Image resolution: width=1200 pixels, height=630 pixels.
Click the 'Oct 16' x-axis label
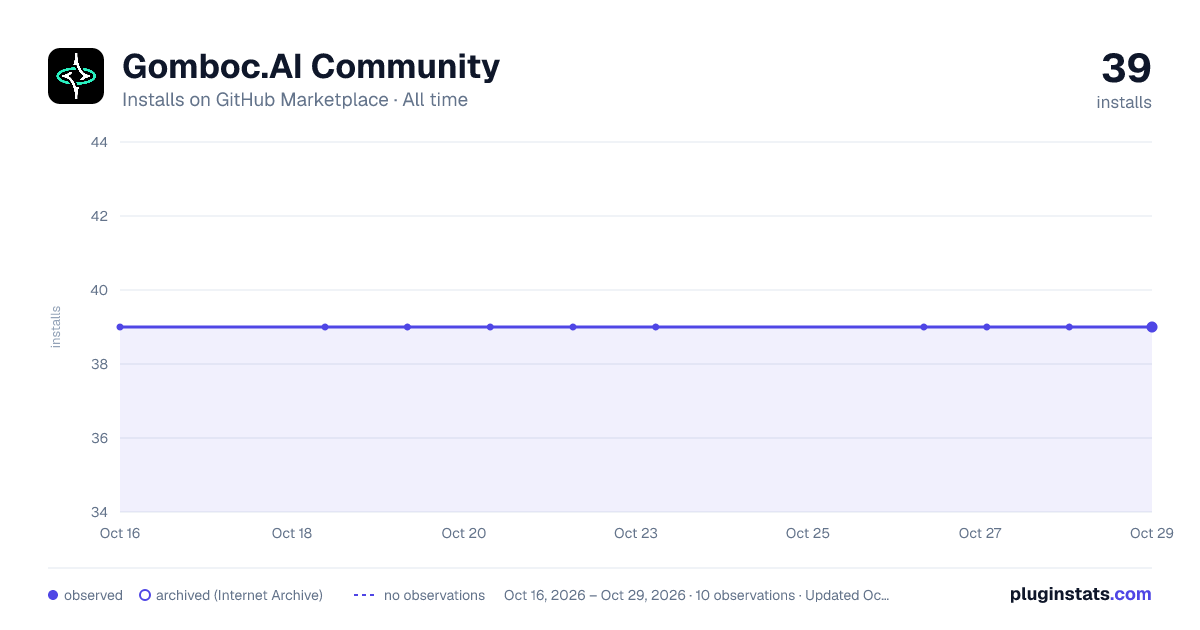click(120, 533)
